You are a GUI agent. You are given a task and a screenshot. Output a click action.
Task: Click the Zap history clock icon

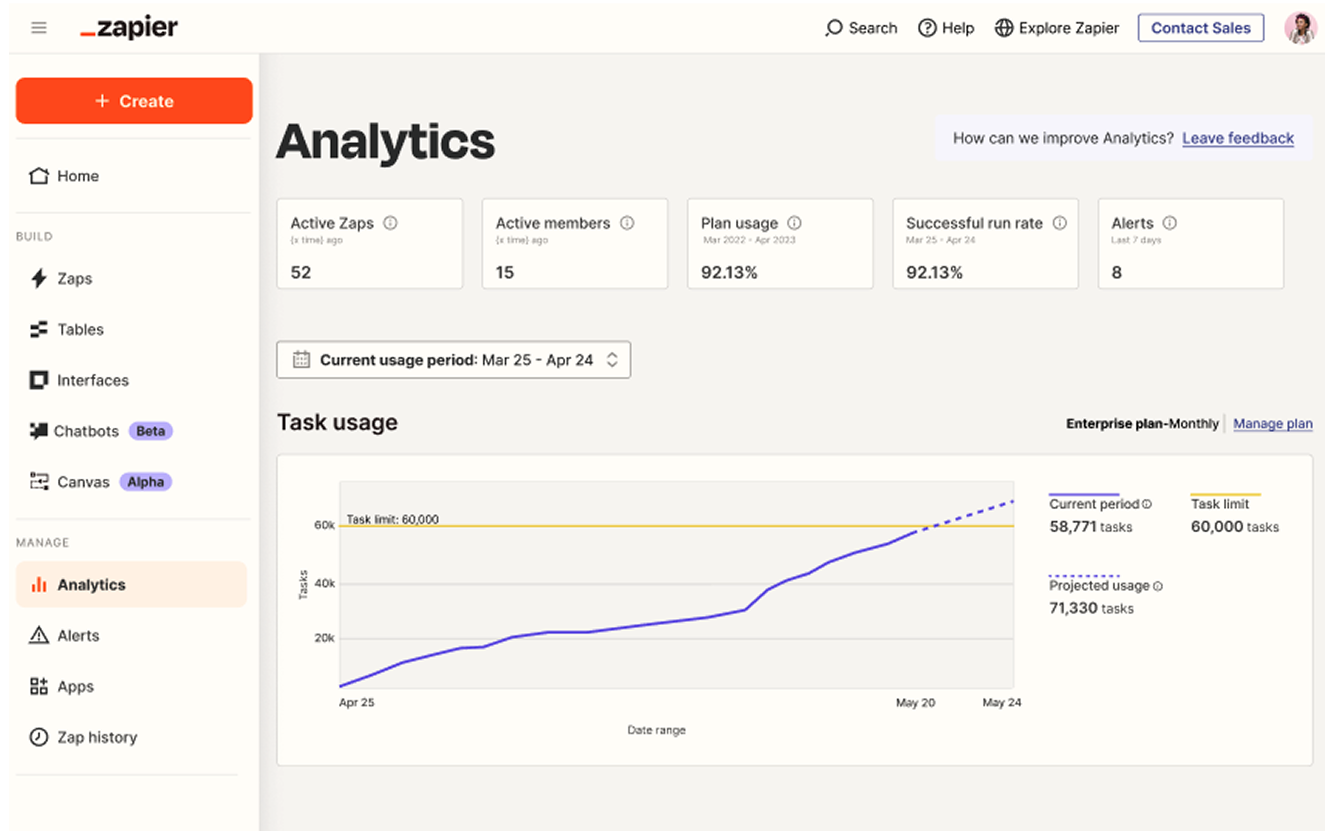39,737
